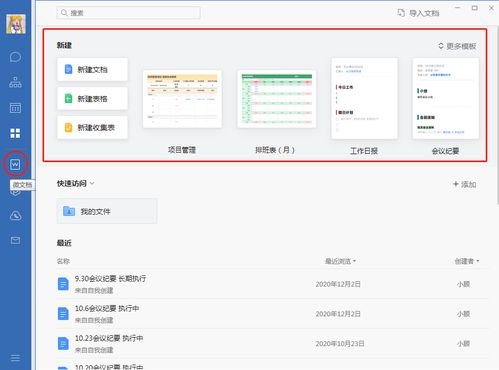Screen dimensions: 499x370
Task: Create a new collection form 新建收集表
Action: [92, 127]
